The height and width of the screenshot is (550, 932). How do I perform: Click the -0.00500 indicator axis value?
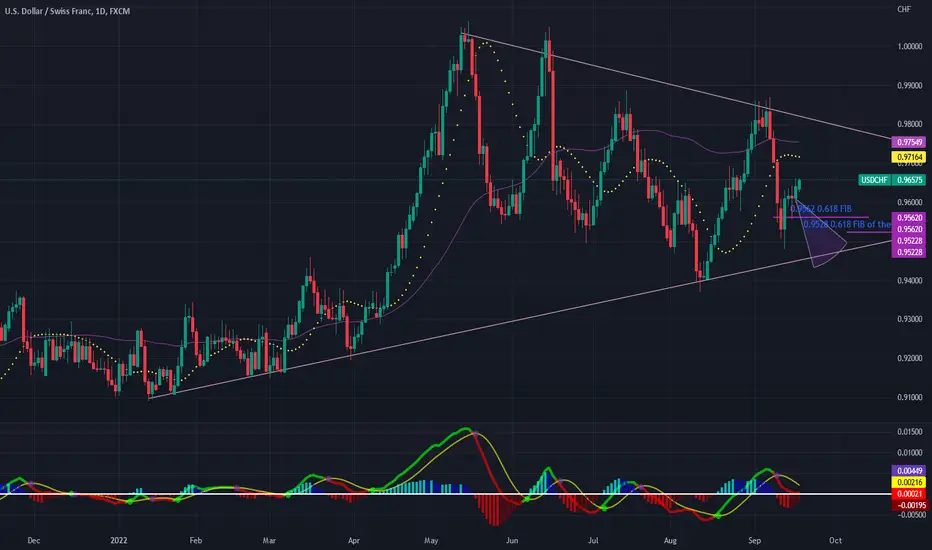(x=909, y=515)
